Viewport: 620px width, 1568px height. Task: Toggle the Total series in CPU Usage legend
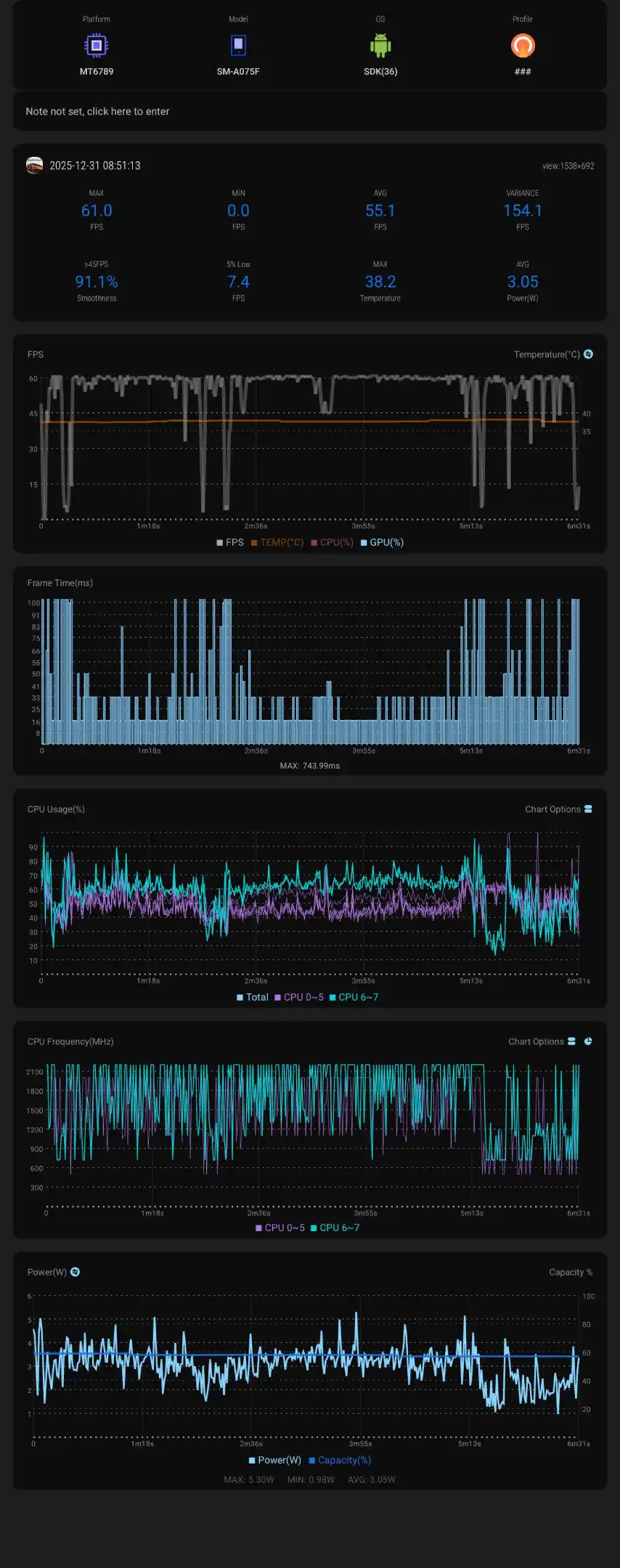tap(253, 997)
